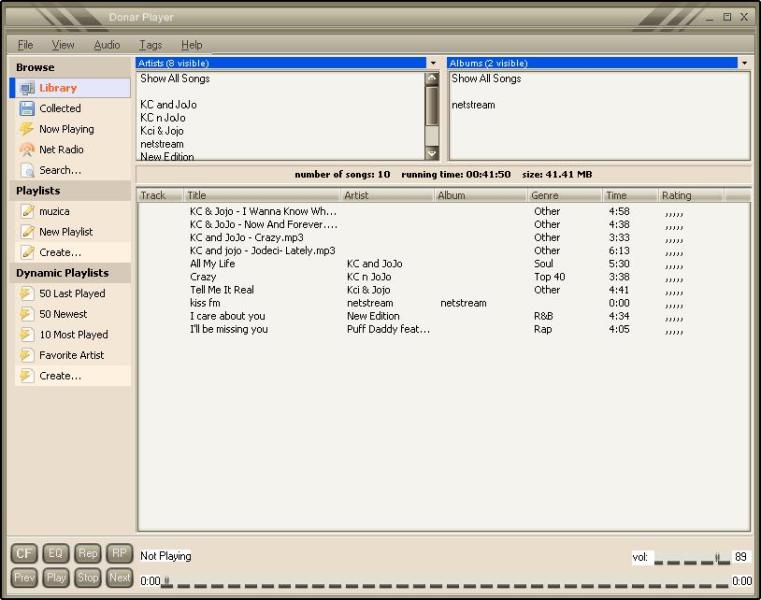Toggle the RP button
This screenshot has height=600, width=761.
pos(120,553)
